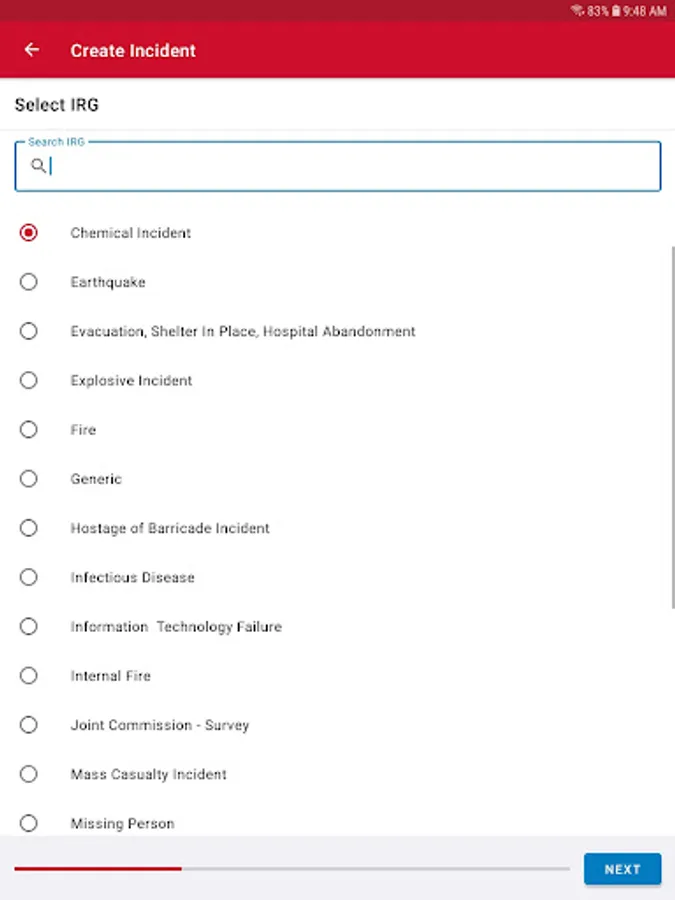Tap the back arrow icon
Image resolution: width=675 pixels, height=900 pixels.
(x=32, y=50)
